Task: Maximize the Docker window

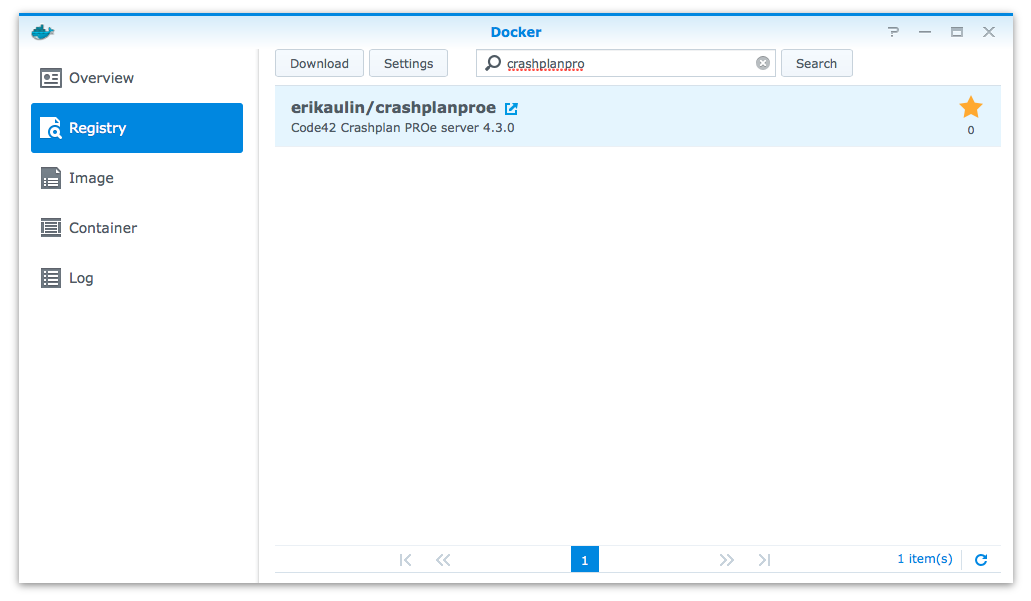Action: click(957, 32)
